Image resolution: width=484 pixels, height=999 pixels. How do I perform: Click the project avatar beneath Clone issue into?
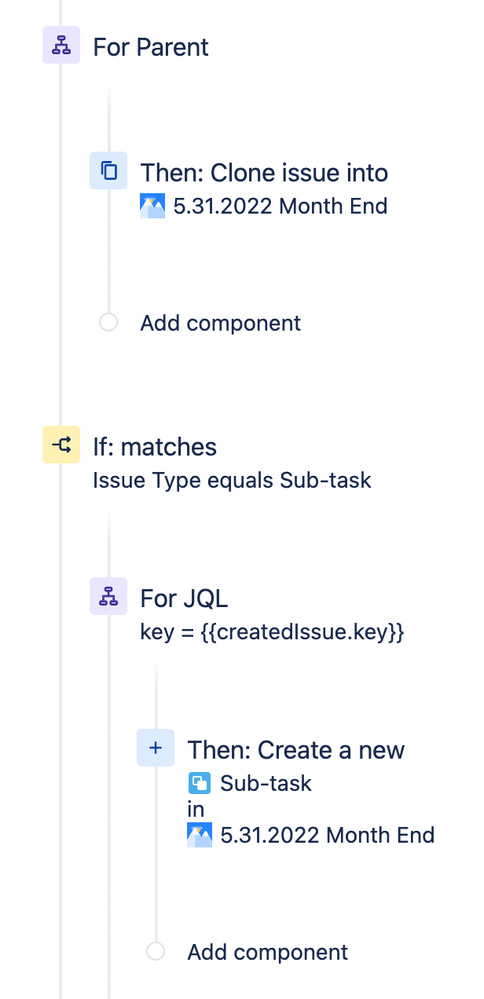click(x=152, y=206)
